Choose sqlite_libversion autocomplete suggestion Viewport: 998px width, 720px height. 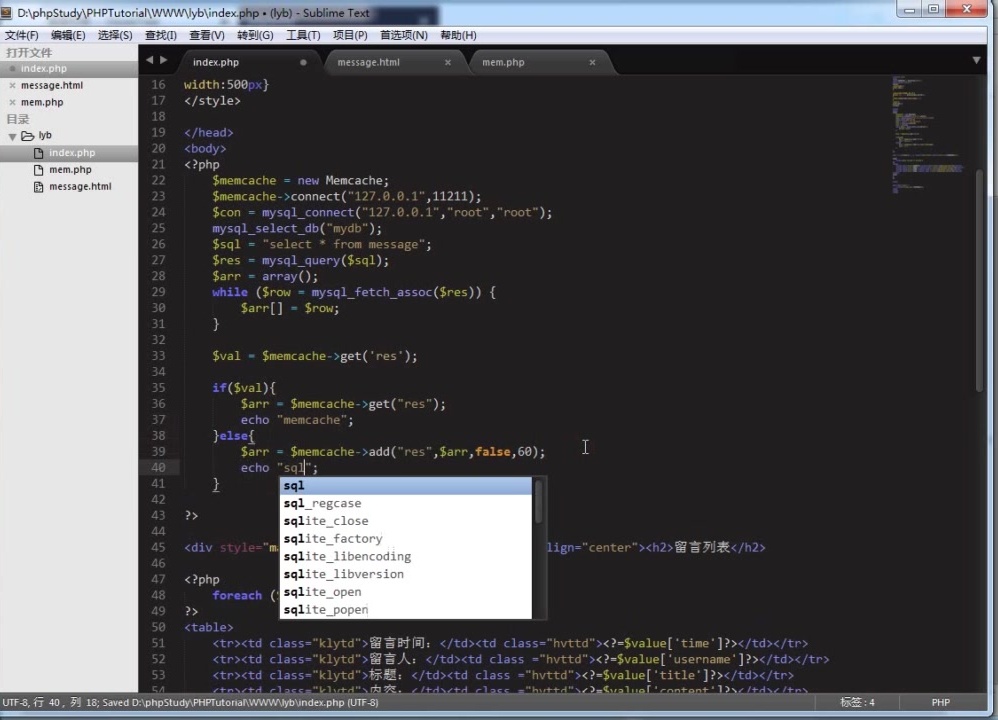tap(405, 574)
